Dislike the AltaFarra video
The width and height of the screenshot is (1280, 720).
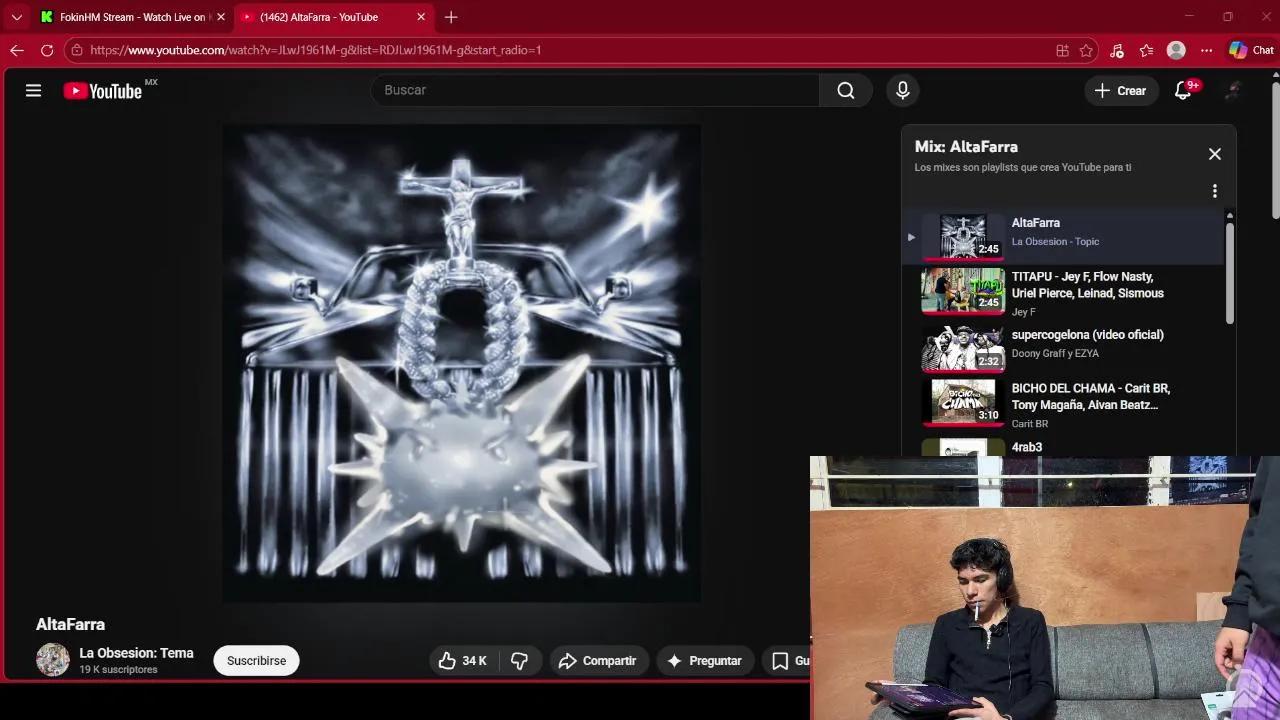[x=520, y=661]
